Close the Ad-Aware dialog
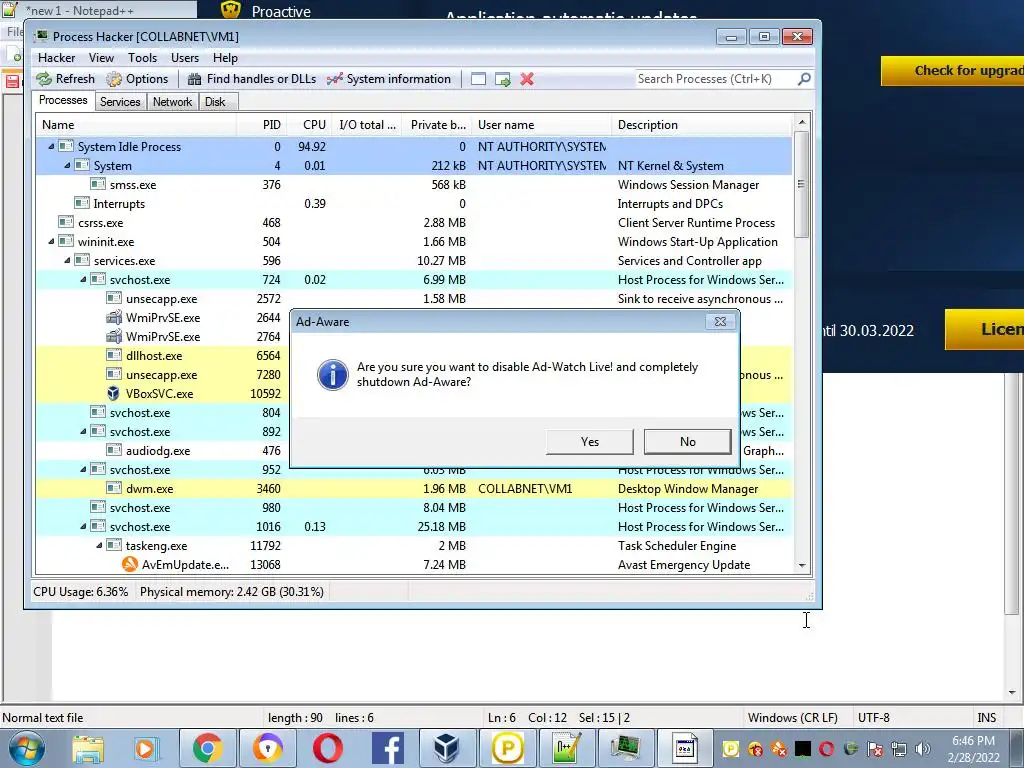 coord(720,321)
